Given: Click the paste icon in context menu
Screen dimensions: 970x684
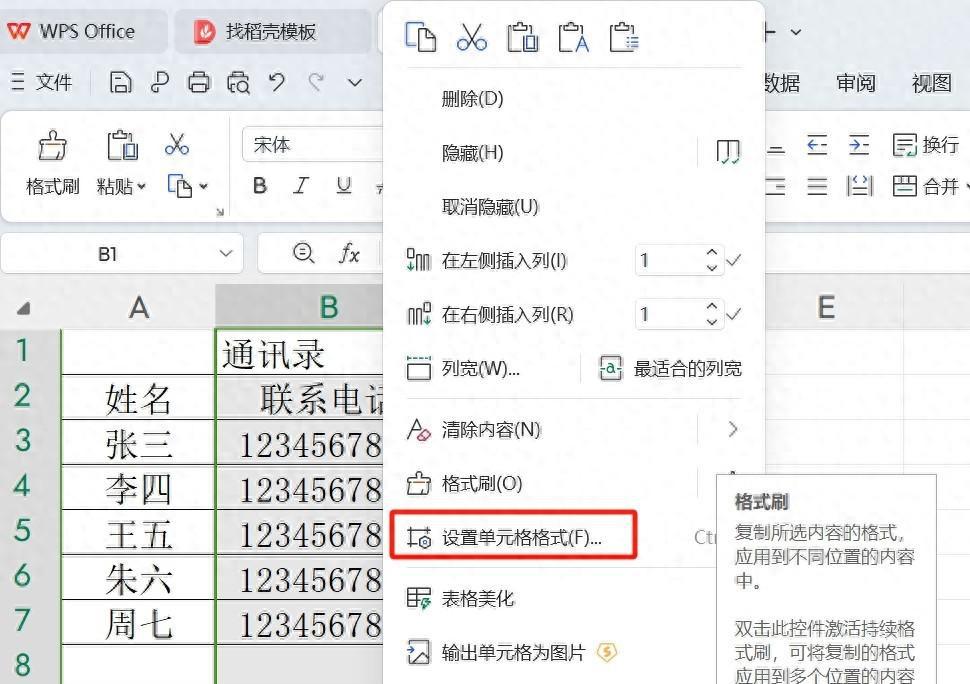Looking at the screenshot, I should (523, 37).
